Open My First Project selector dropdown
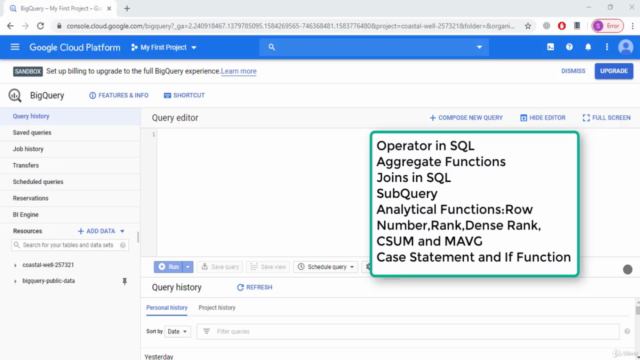 [x=164, y=47]
